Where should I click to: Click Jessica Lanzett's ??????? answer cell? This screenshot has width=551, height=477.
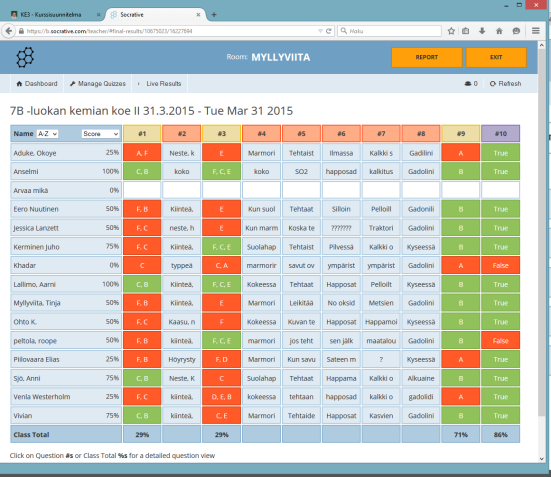341,228
